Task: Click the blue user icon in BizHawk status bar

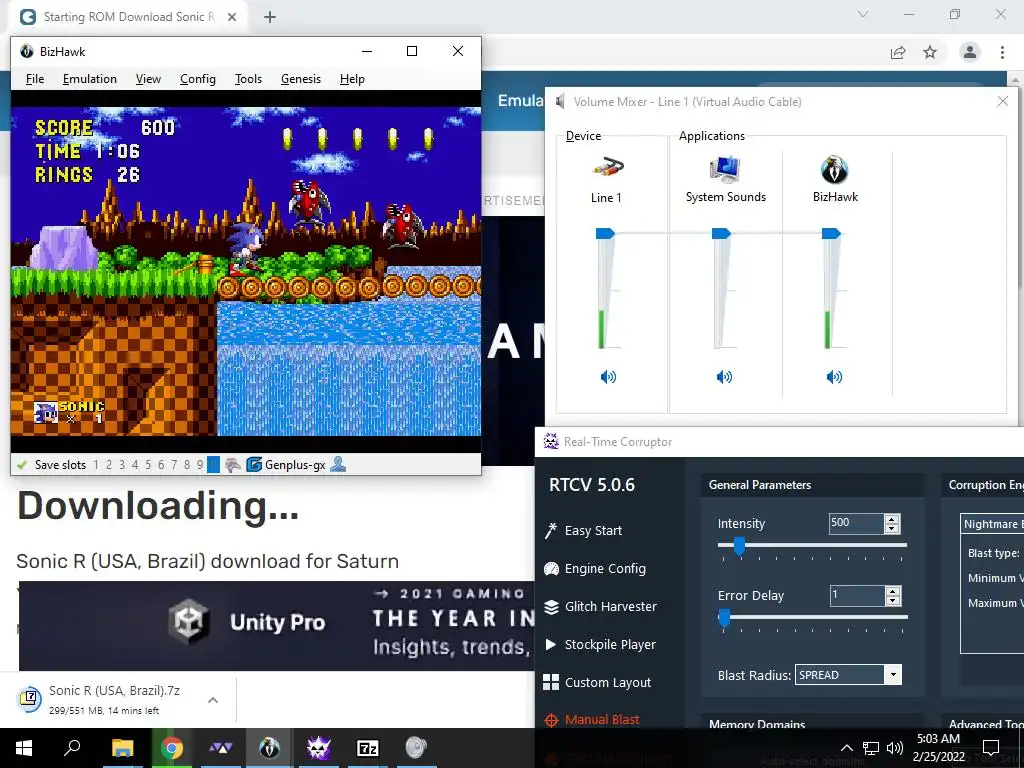Action: [338, 464]
